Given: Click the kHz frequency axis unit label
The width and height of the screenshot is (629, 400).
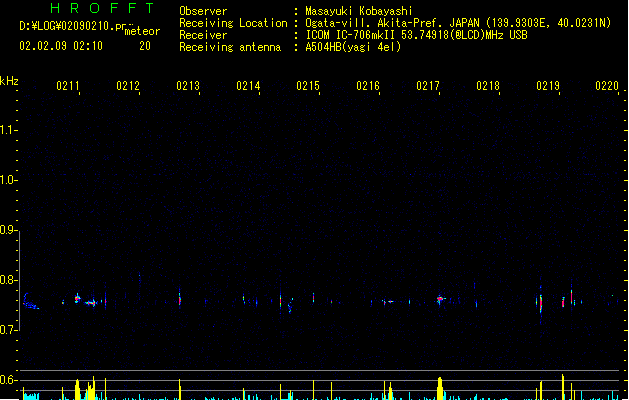Looking at the screenshot, I should click(x=9, y=81).
